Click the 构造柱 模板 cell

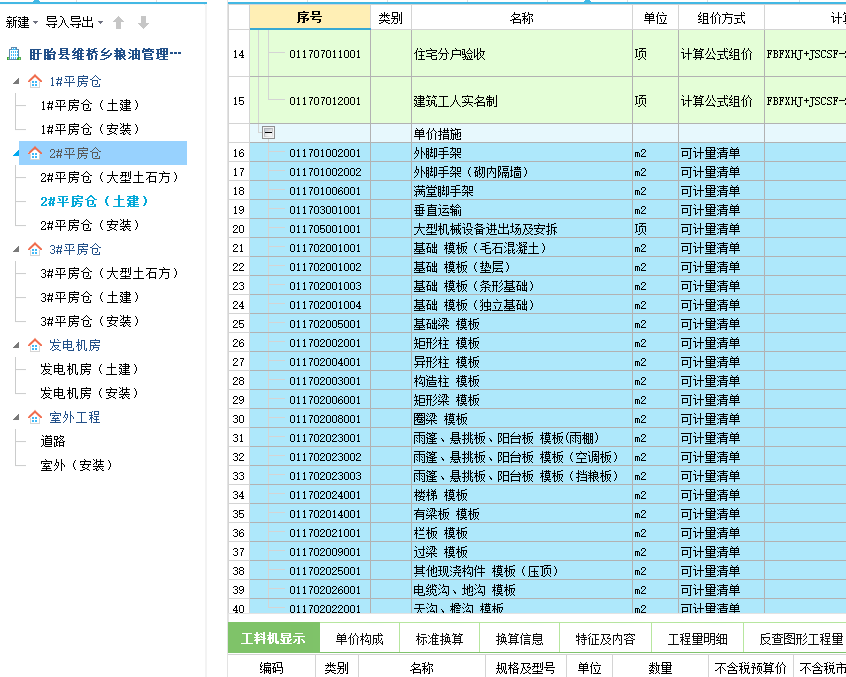[x=522, y=381]
